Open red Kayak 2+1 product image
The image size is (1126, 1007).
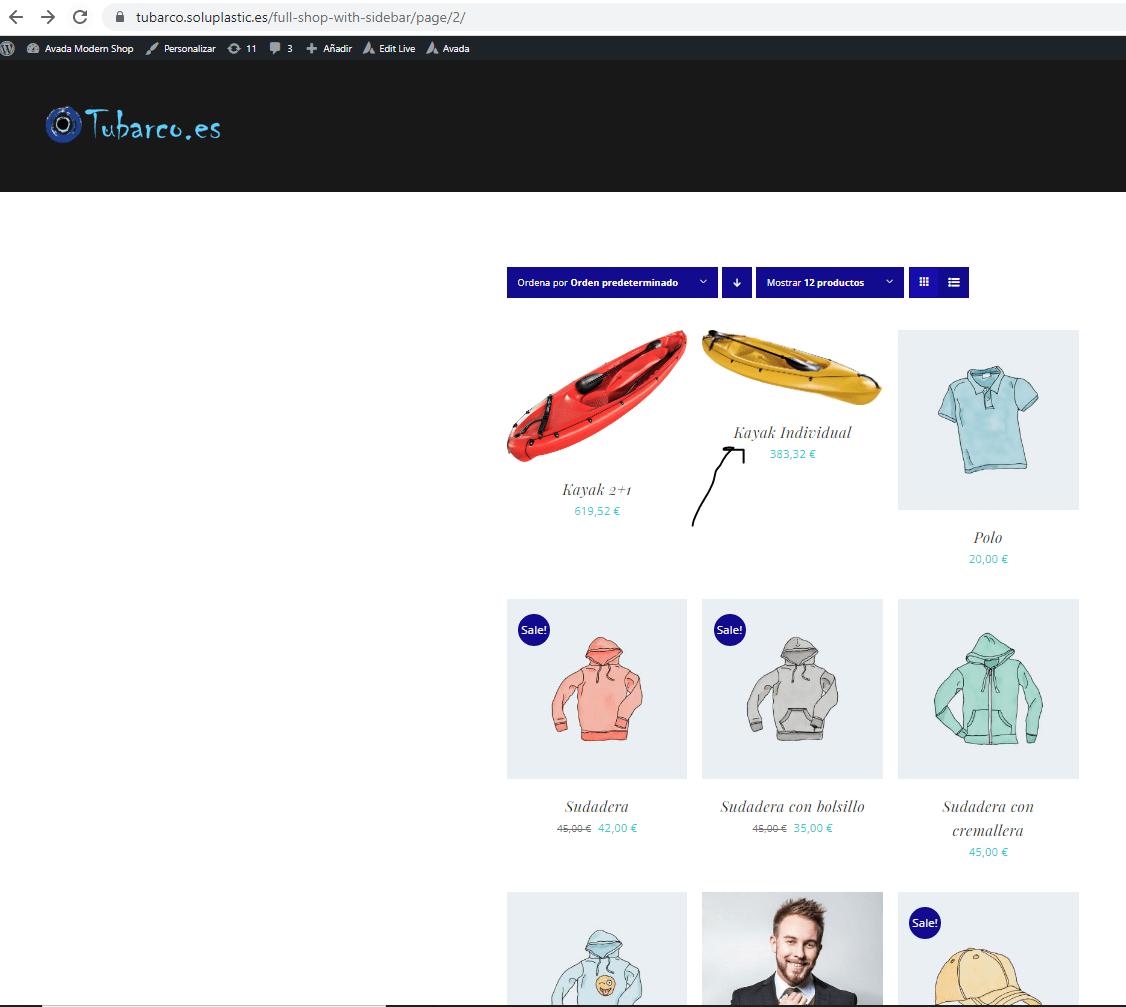(597, 396)
